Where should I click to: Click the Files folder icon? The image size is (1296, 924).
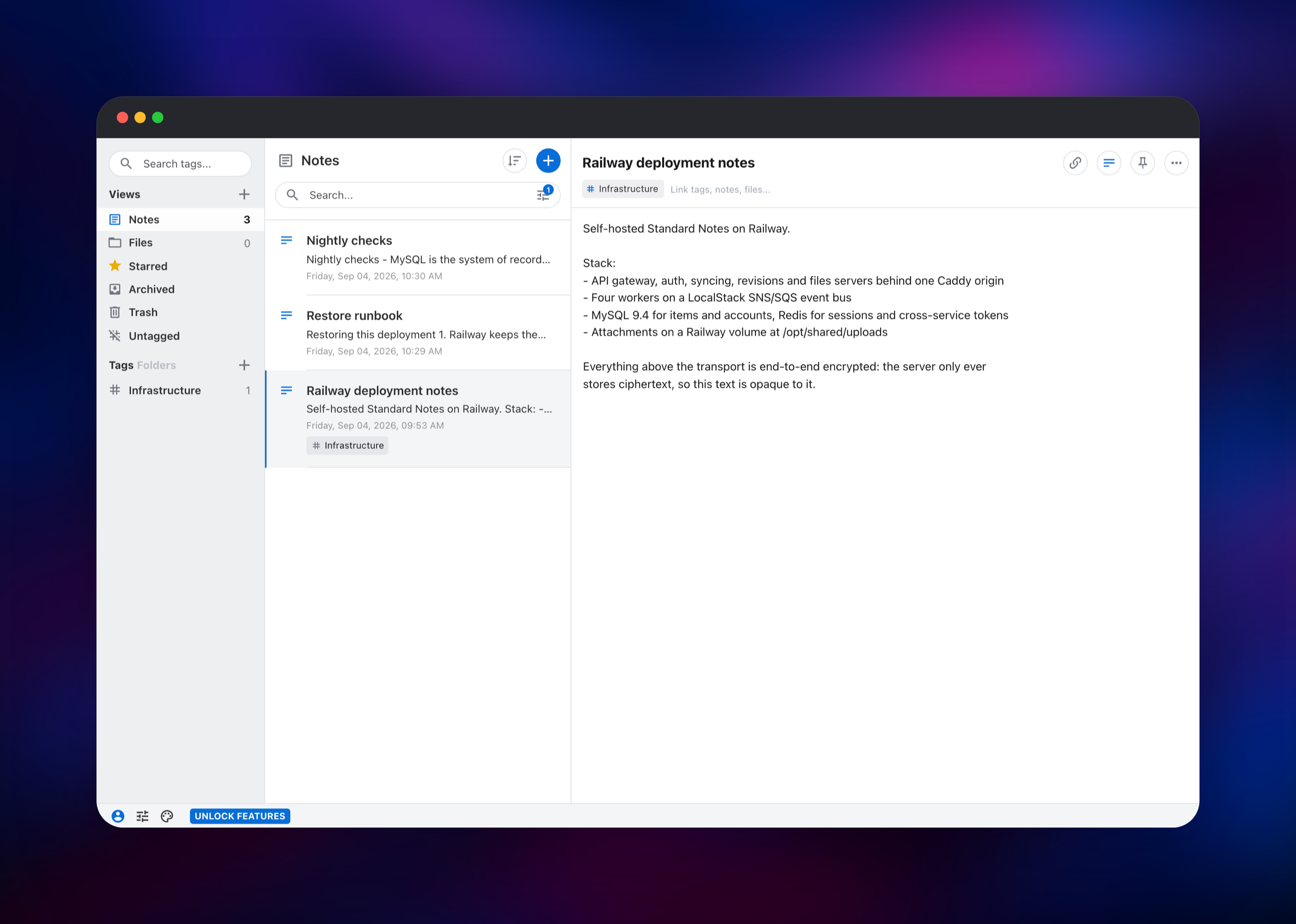click(115, 242)
